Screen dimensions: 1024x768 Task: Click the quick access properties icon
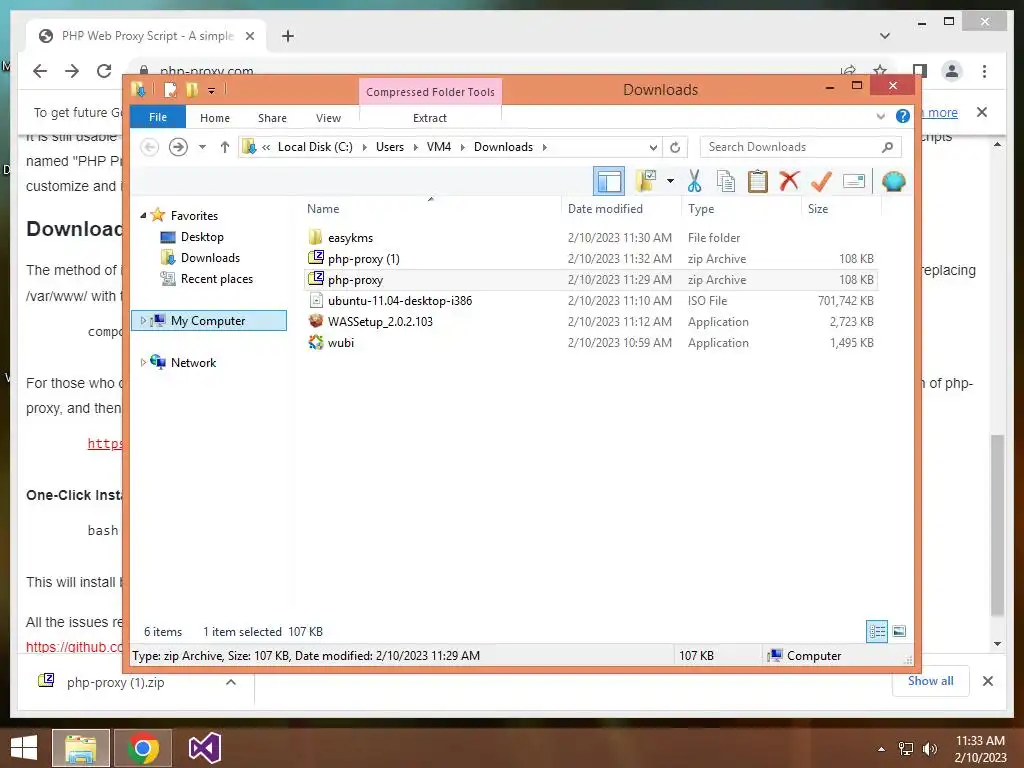pyautogui.click(x=170, y=89)
